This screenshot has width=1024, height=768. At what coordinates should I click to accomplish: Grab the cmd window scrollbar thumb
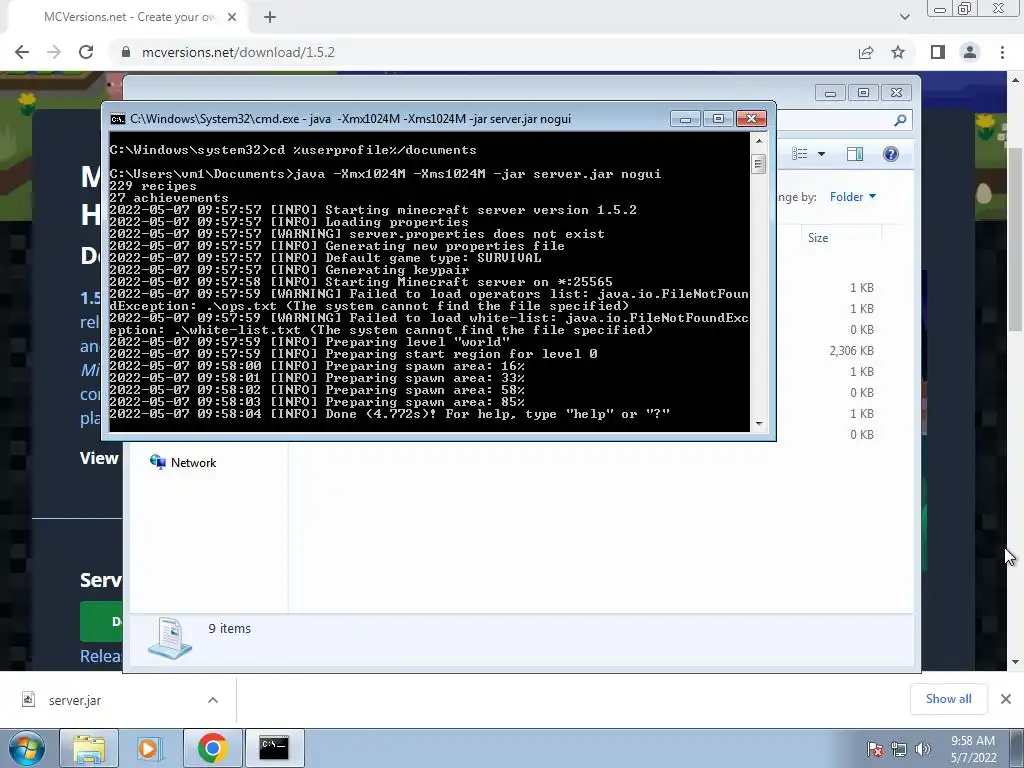pos(758,163)
